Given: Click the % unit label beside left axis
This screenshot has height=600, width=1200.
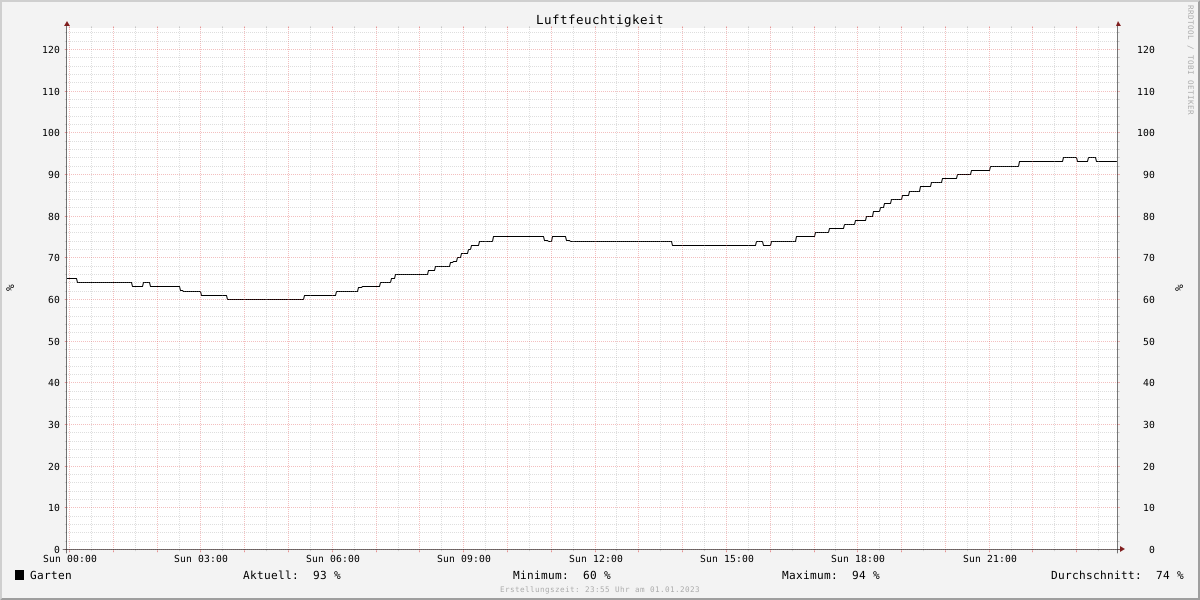Looking at the screenshot, I should pos(10,288).
